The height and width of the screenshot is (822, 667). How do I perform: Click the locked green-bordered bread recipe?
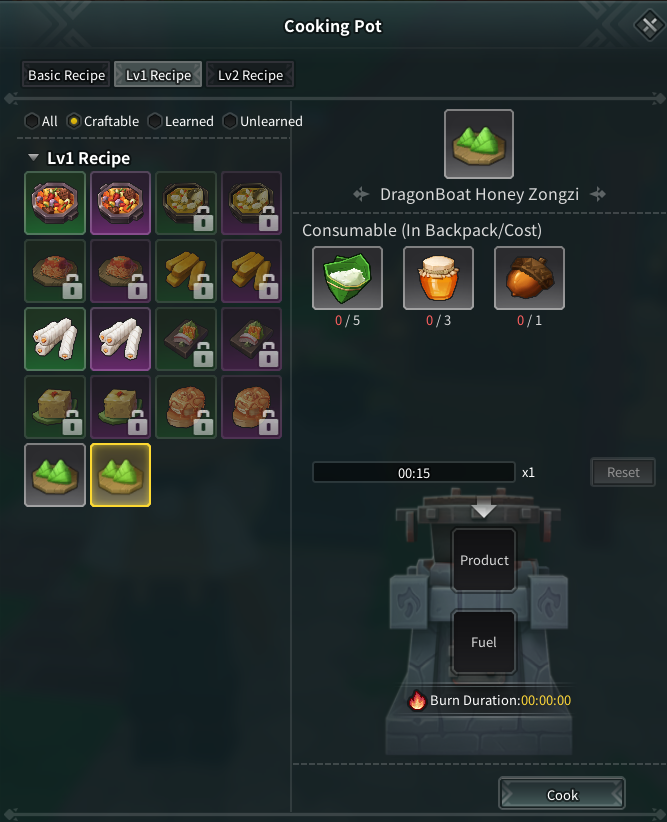click(186, 407)
